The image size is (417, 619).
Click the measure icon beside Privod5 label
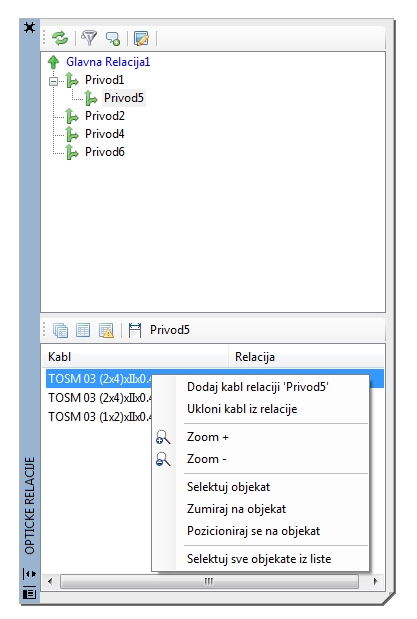[x=135, y=330]
